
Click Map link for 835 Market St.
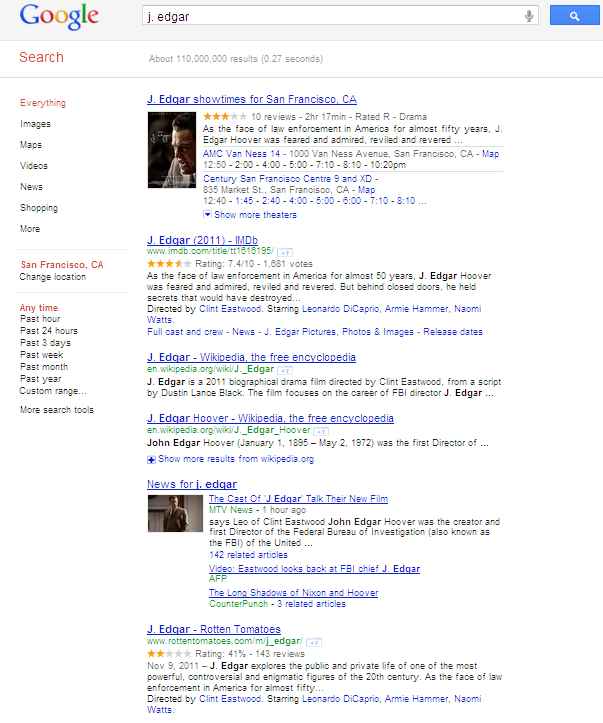[x=367, y=190]
